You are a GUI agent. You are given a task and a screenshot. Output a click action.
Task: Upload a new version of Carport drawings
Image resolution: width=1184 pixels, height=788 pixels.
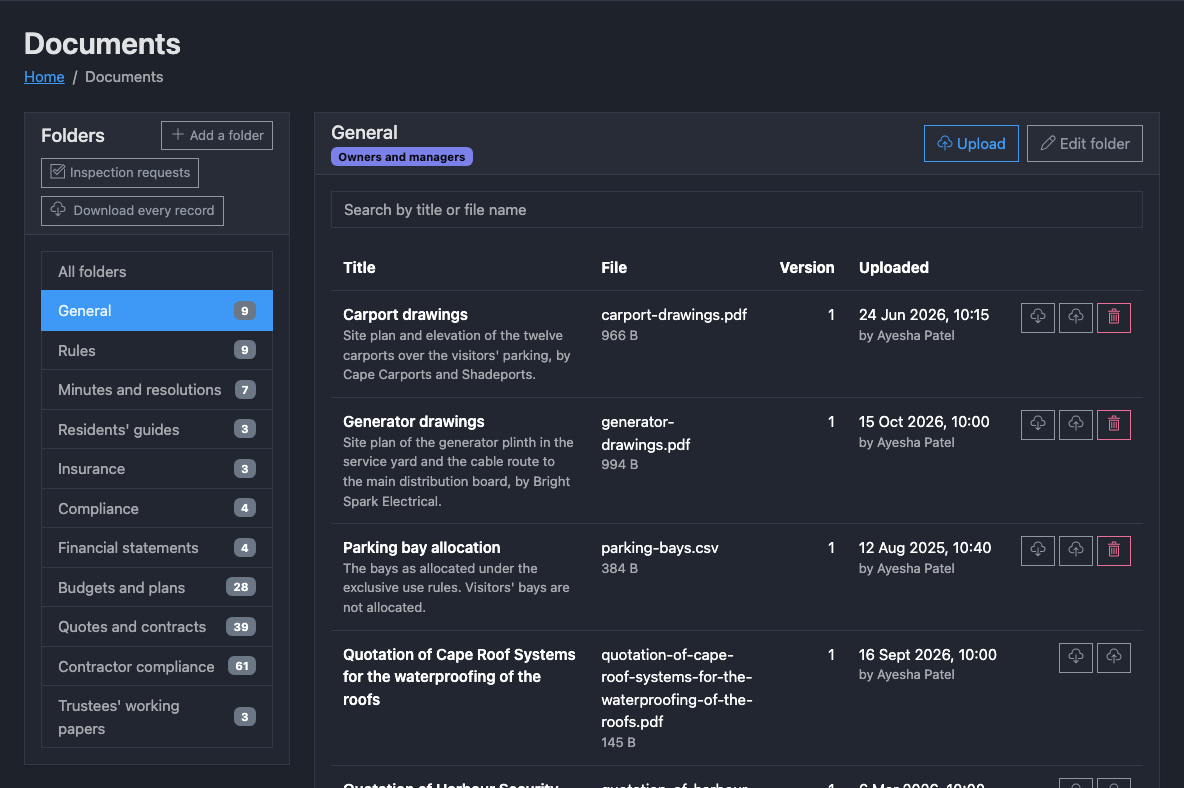(x=1075, y=318)
